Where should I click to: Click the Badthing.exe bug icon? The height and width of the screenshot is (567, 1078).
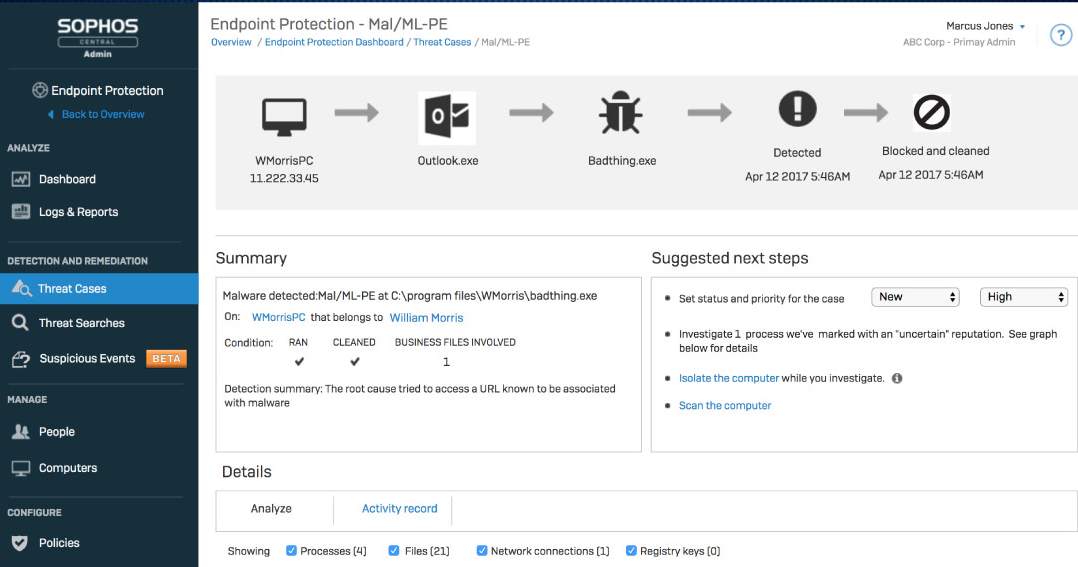(x=621, y=115)
